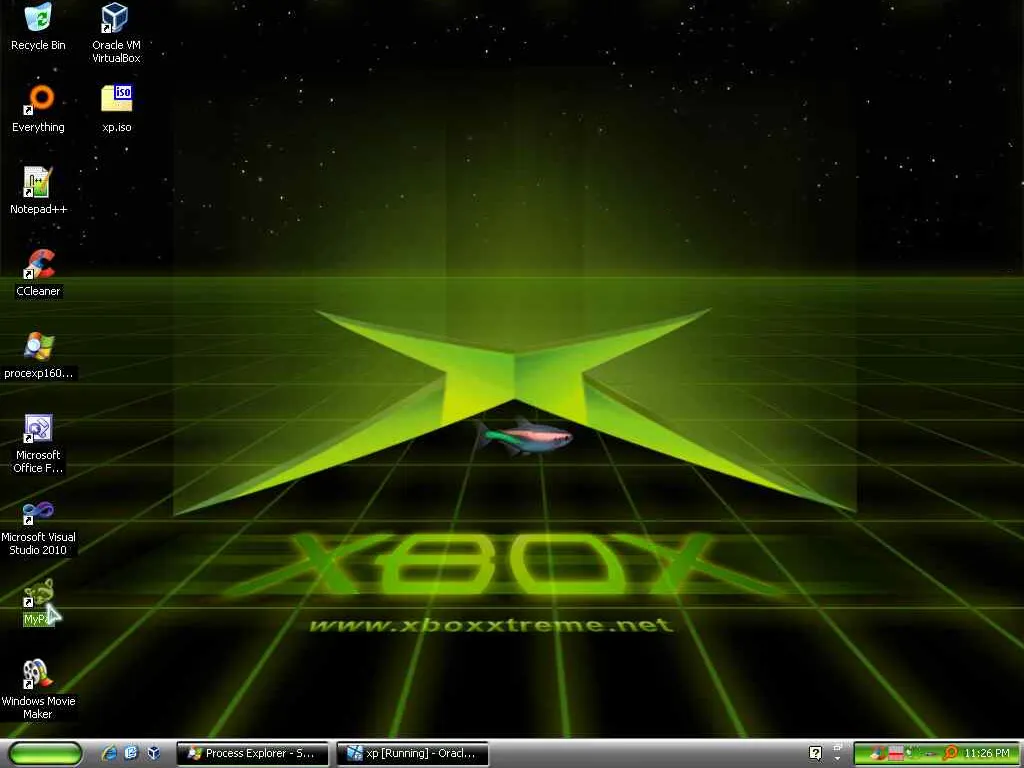Click the red graph tray icon
Viewport: 1024px width, 768px height.
point(896,754)
